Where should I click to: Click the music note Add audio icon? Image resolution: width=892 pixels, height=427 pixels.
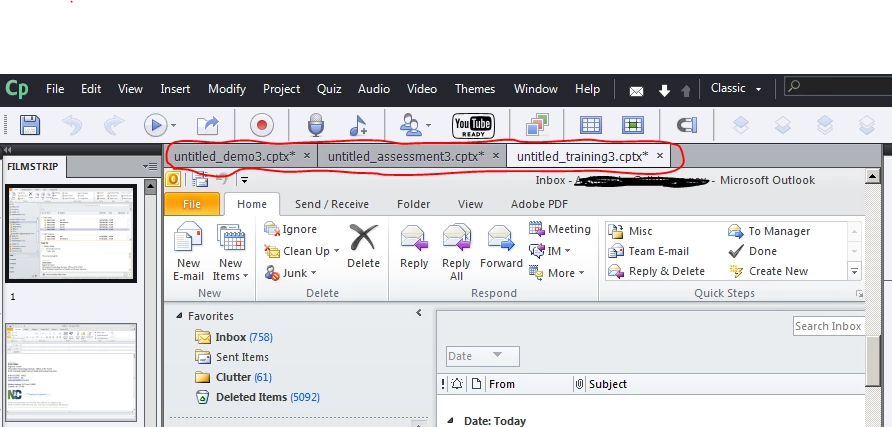click(x=358, y=125)
